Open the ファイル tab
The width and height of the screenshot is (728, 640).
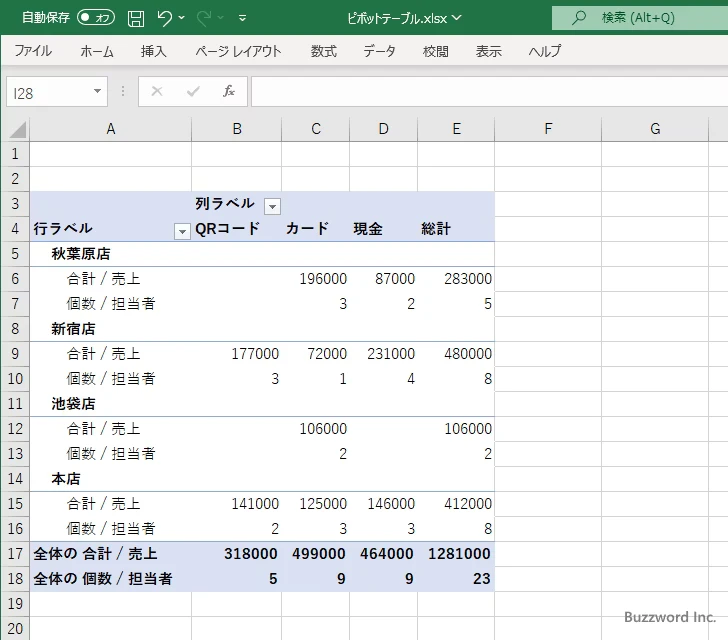coord(32,51)
